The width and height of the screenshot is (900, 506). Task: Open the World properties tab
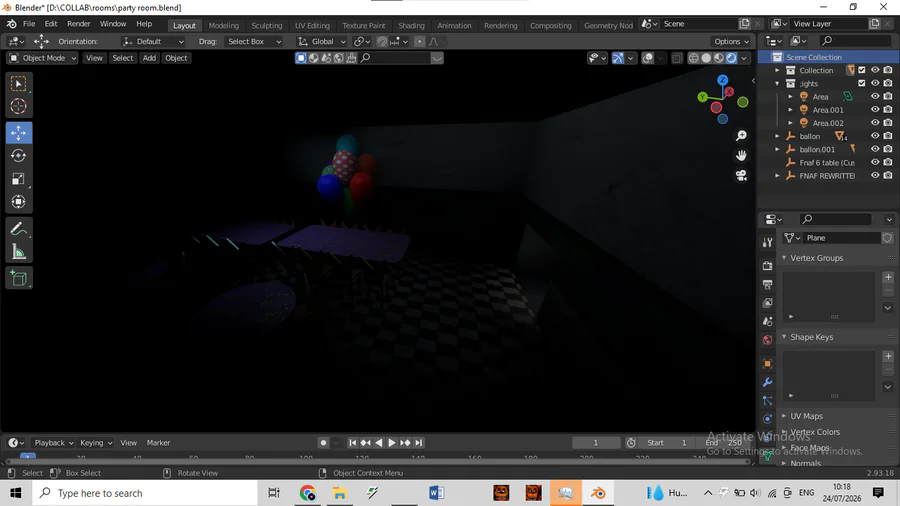pos(767,340)
